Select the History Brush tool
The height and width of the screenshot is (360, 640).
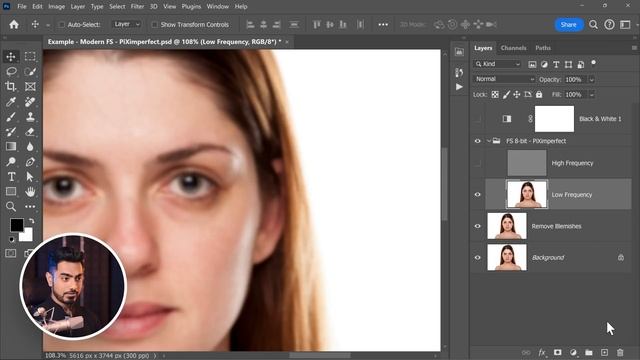click(x=11, y=132)
